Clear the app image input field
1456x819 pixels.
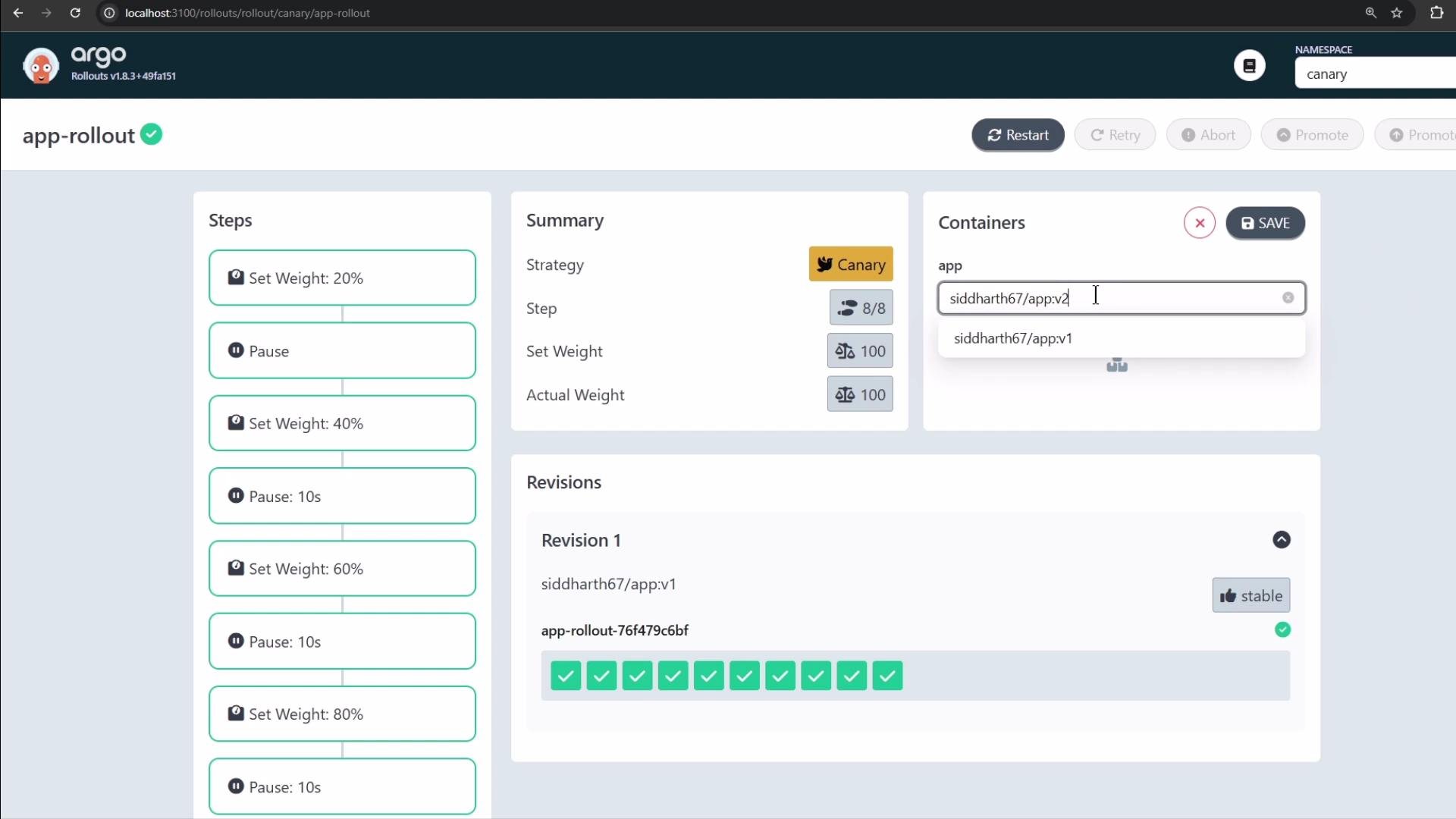click(x=1288, y=298)
